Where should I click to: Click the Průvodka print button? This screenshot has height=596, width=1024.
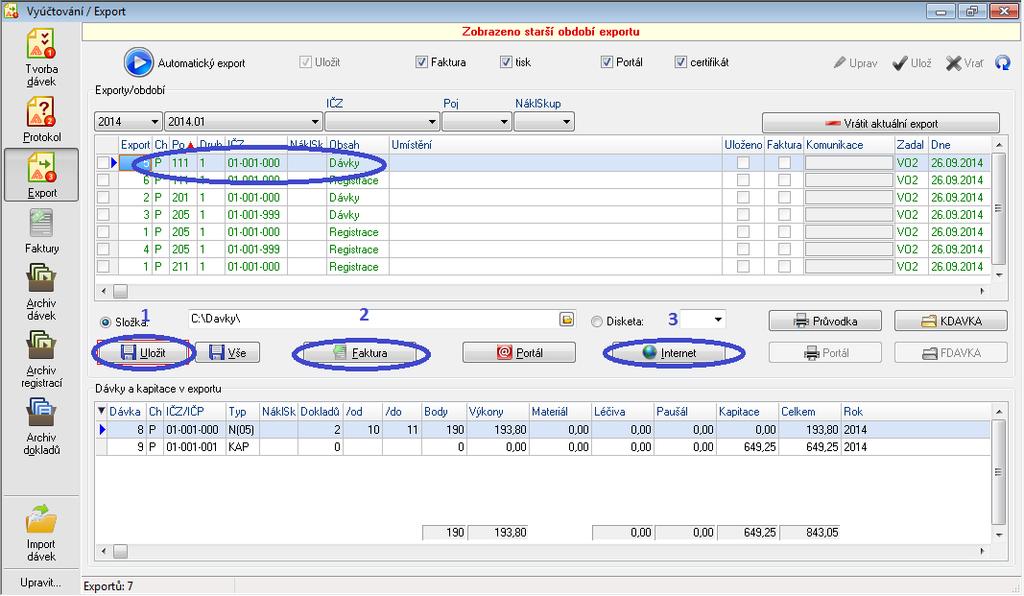[x=825, y=321]
